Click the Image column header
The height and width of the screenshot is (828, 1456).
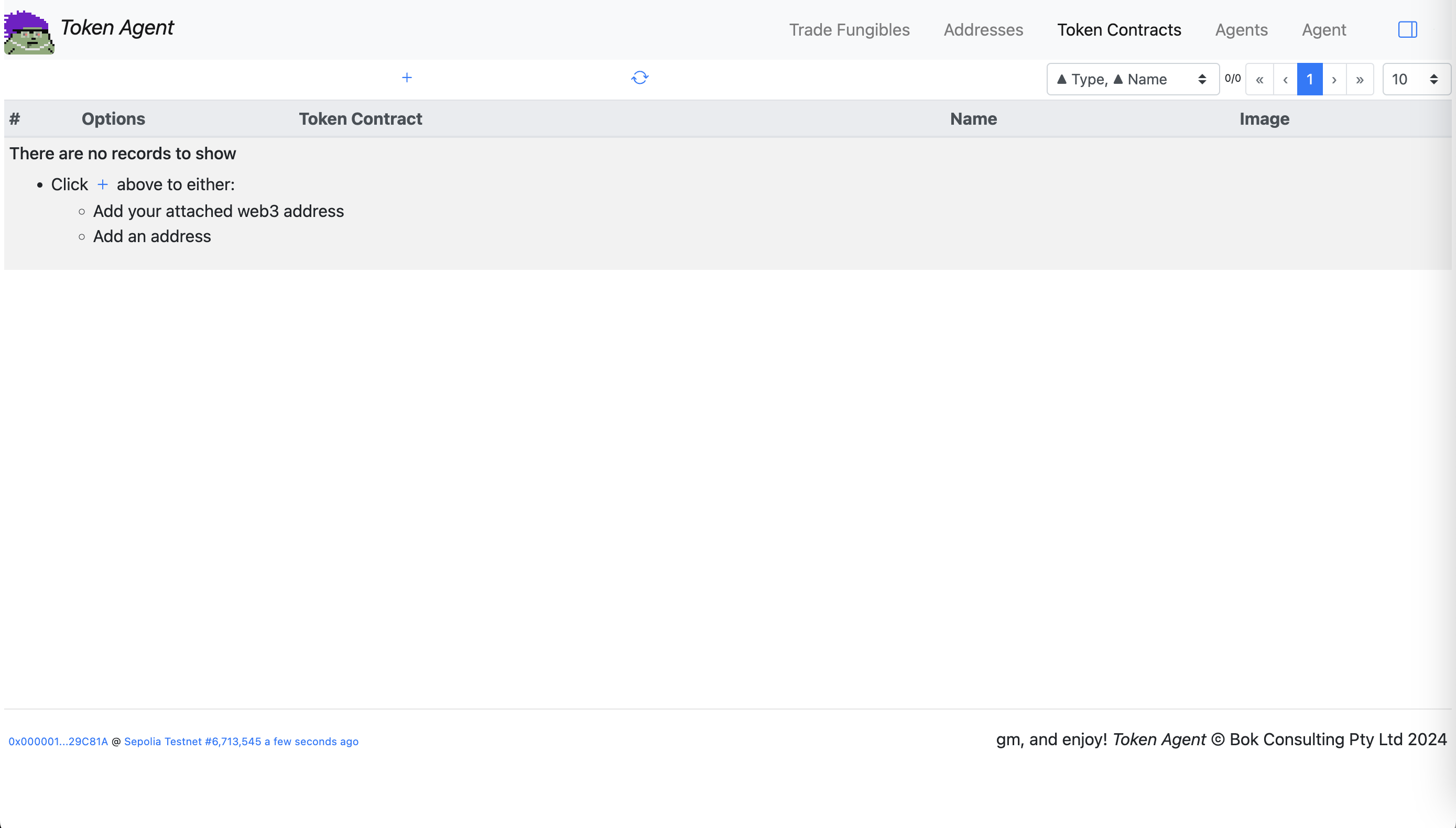1264,118
